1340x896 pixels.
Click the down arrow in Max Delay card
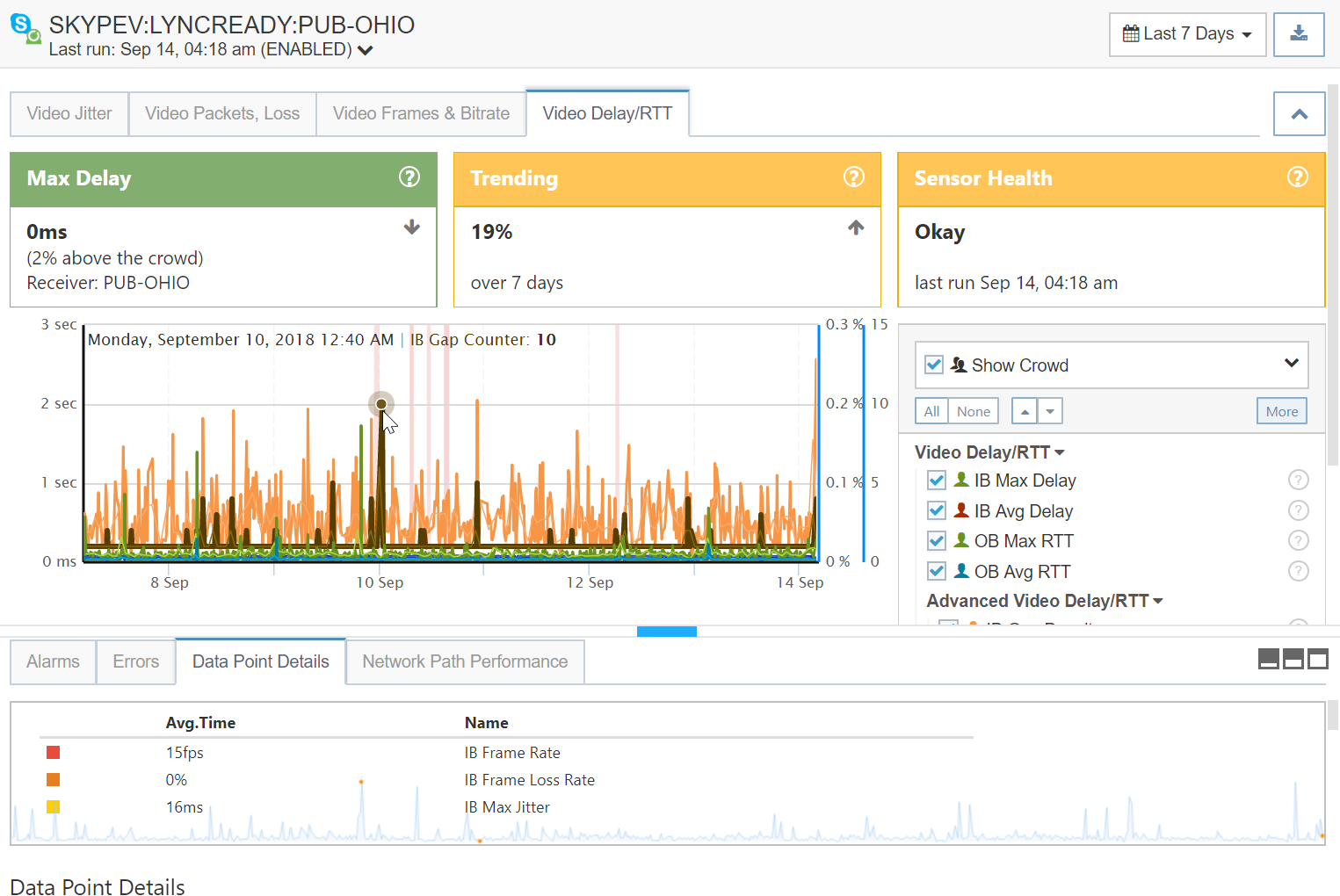(412, 228)
